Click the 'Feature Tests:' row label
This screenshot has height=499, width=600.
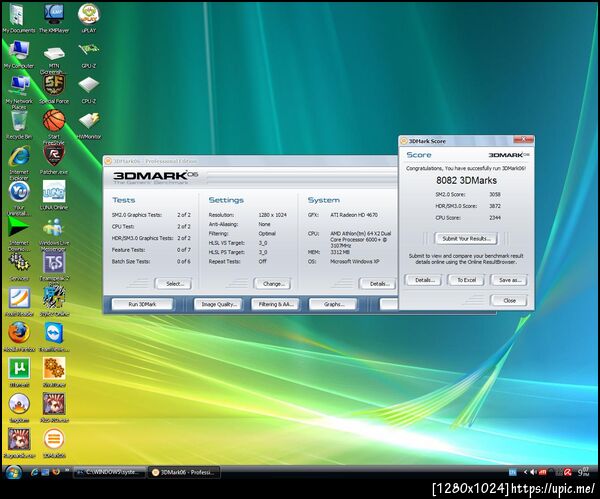click(x=128, y=250)
